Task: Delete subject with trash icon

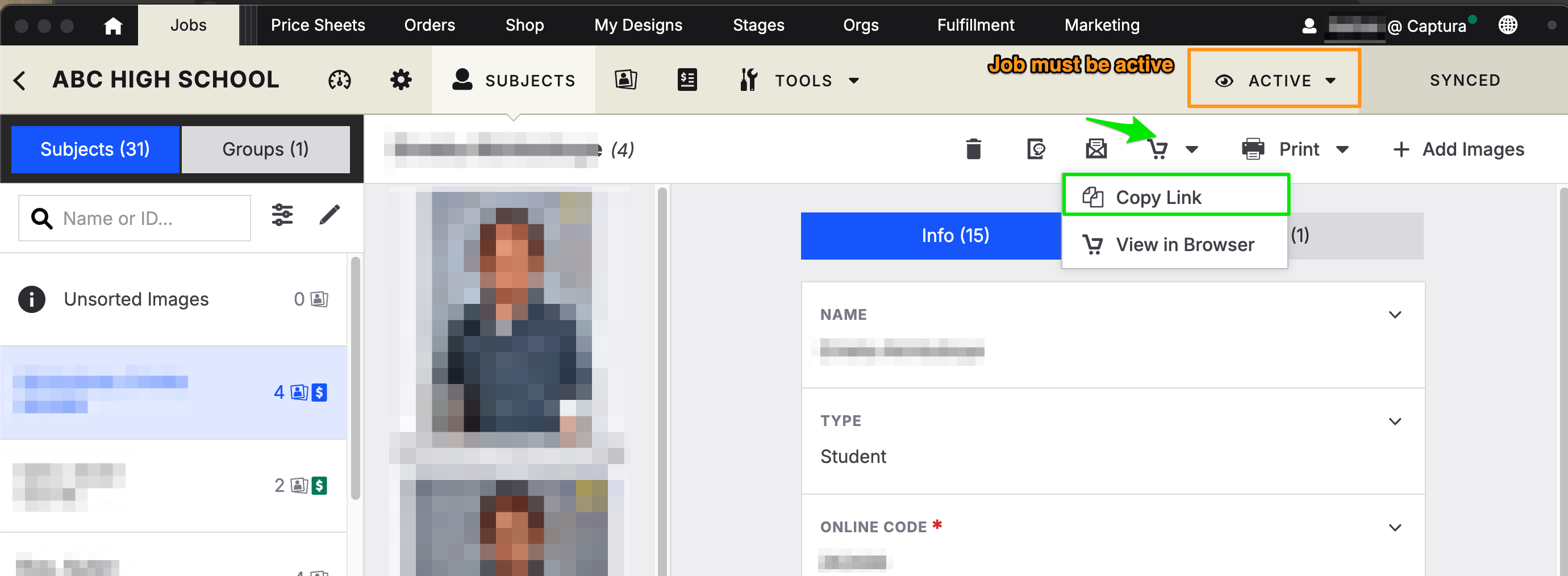Action: point(973,149)
